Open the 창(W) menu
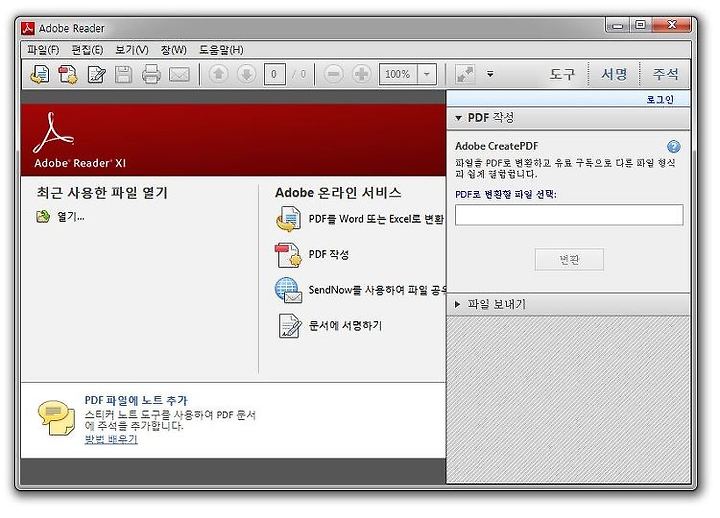Screen dimensions: 720x518 [174, 50]
